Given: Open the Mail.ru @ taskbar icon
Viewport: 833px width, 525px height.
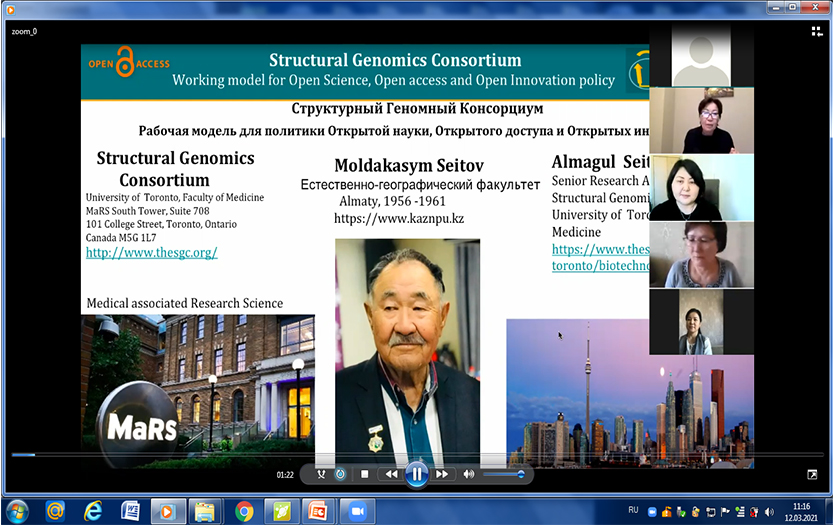Looking at the screenshot, I should [55, 512].
